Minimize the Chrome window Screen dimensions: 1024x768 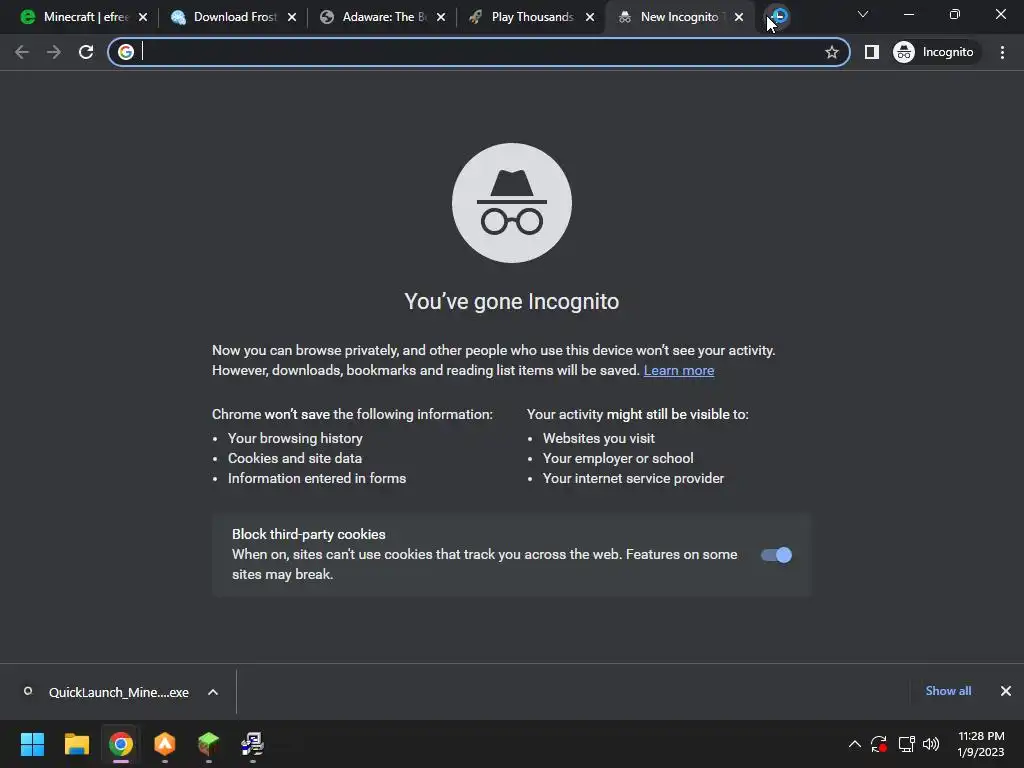tap(909, 14)
